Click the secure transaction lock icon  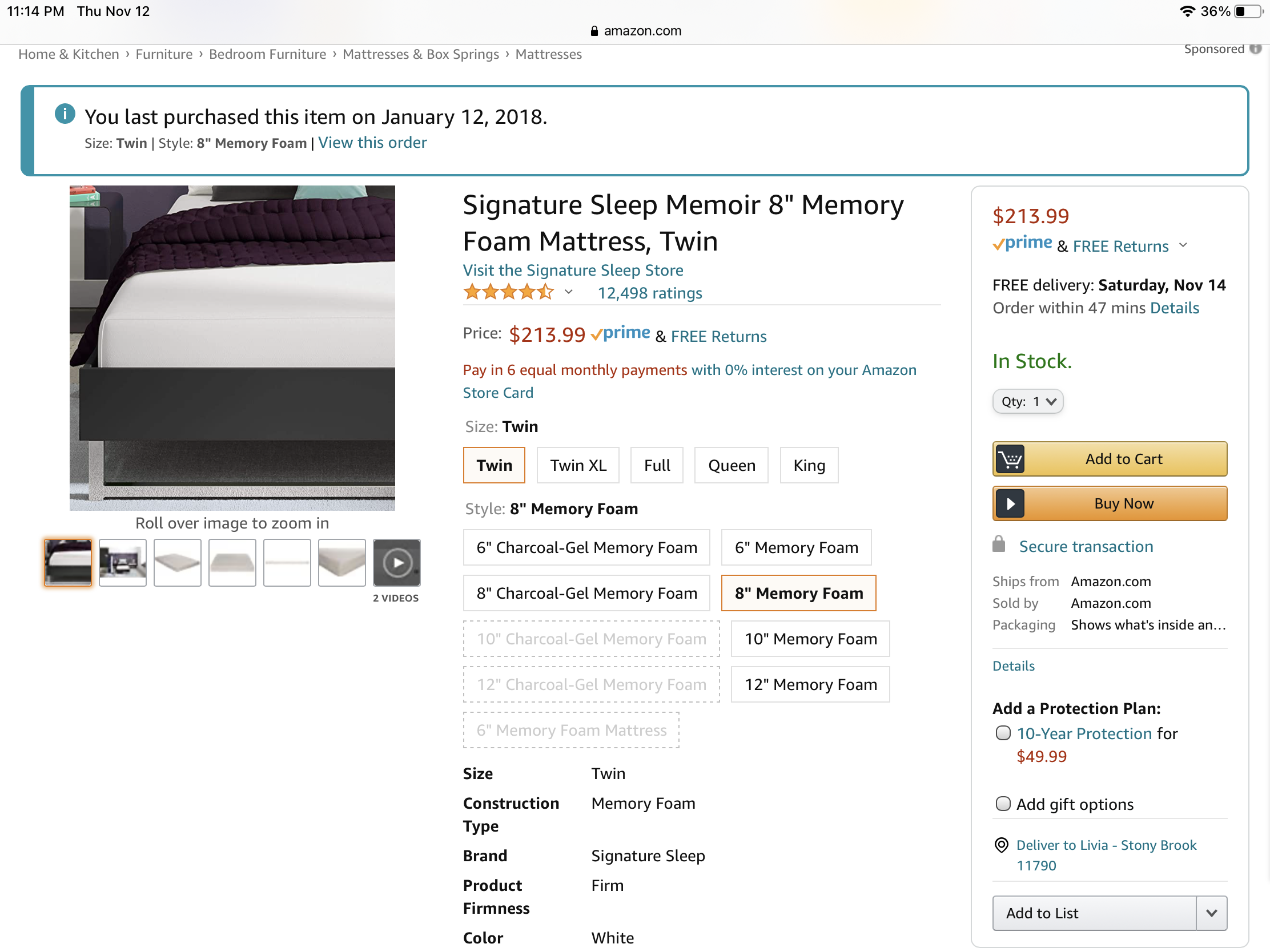click(x=999, y=544)
